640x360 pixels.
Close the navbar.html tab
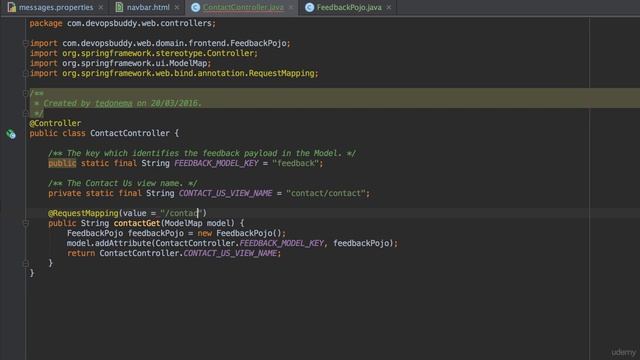coord(177,7)
